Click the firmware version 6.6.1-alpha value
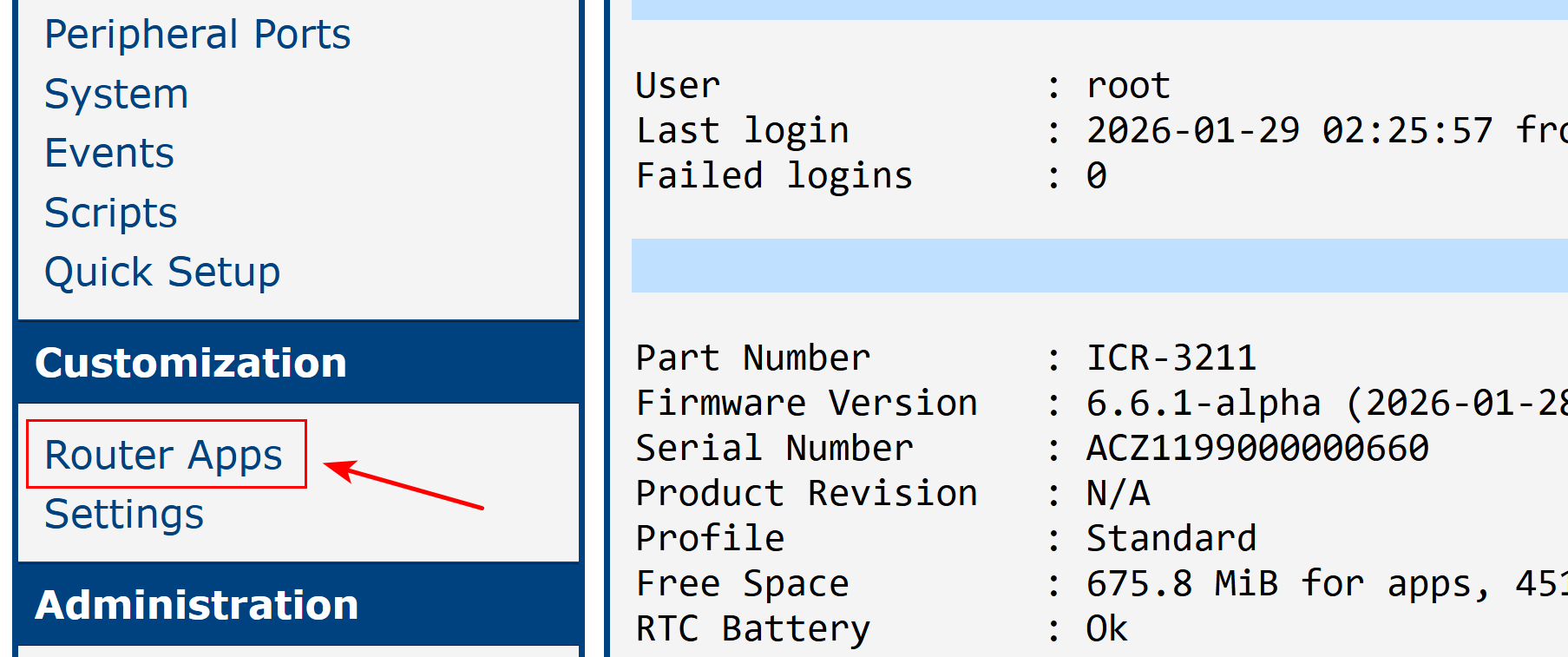 [x=1203, y=404]
